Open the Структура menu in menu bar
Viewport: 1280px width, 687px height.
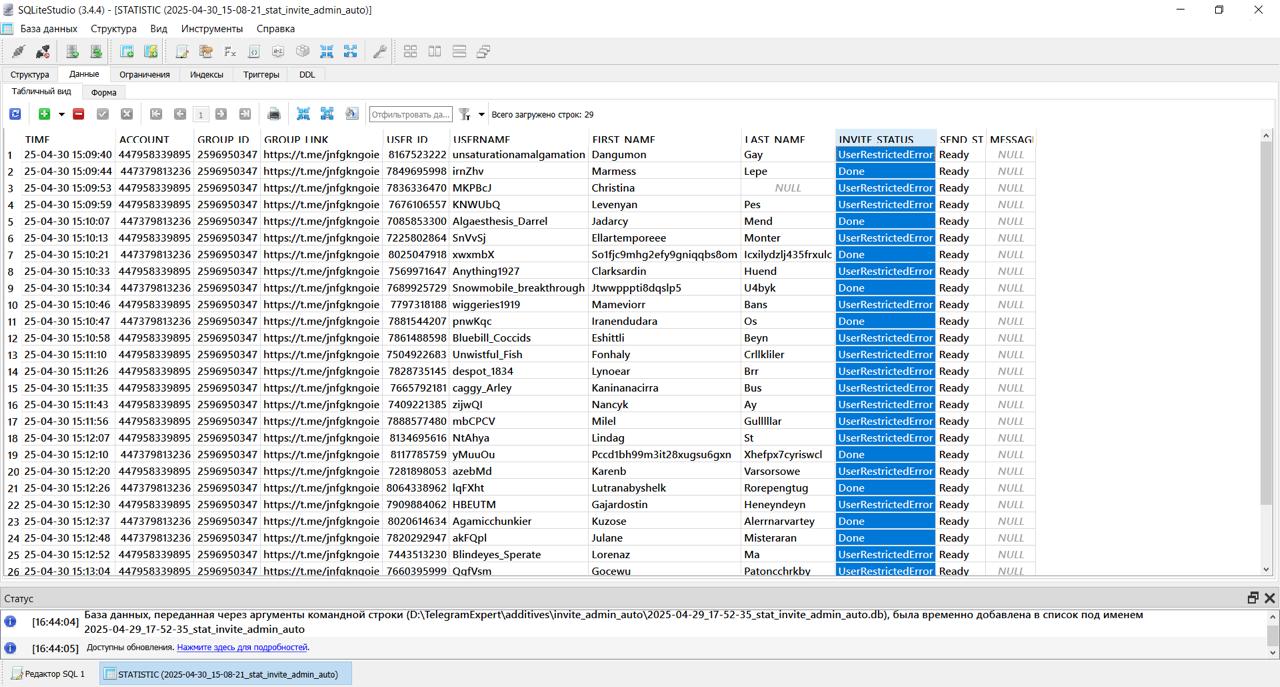click(x=113, y=29)
